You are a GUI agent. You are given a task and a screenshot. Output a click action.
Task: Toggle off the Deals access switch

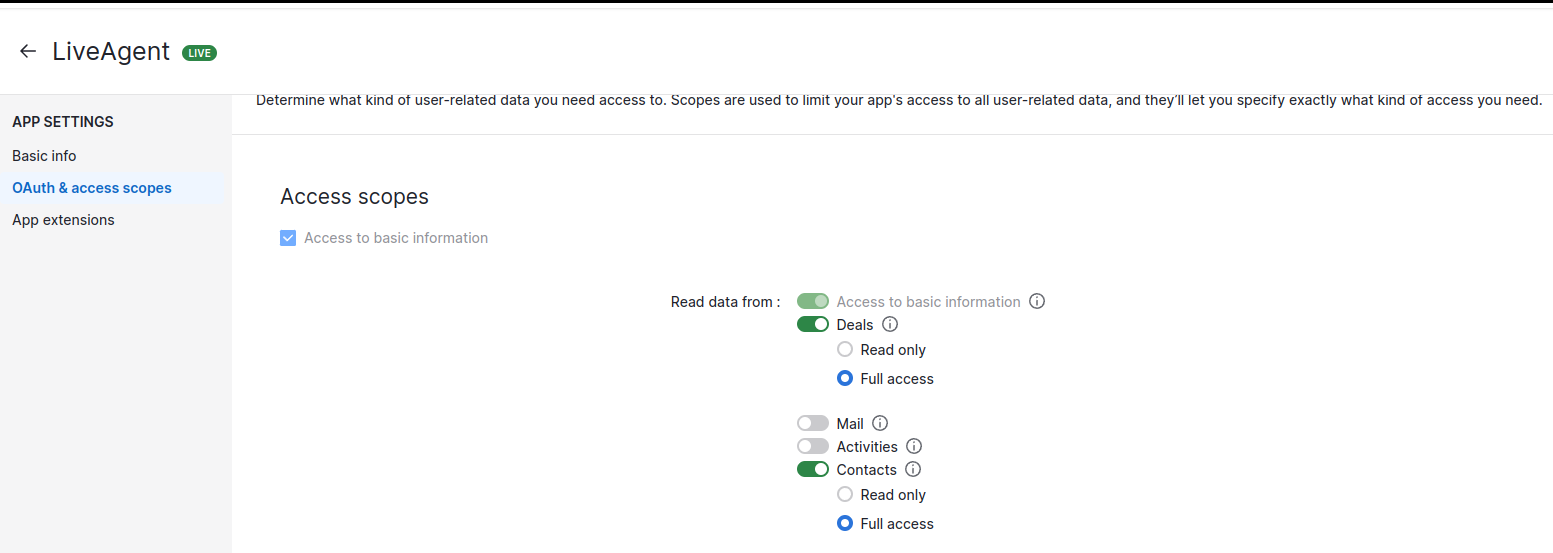813,324
